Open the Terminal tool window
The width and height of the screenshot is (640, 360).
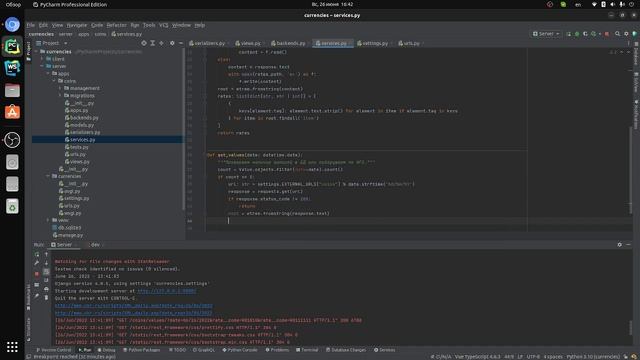click(307, 350)
